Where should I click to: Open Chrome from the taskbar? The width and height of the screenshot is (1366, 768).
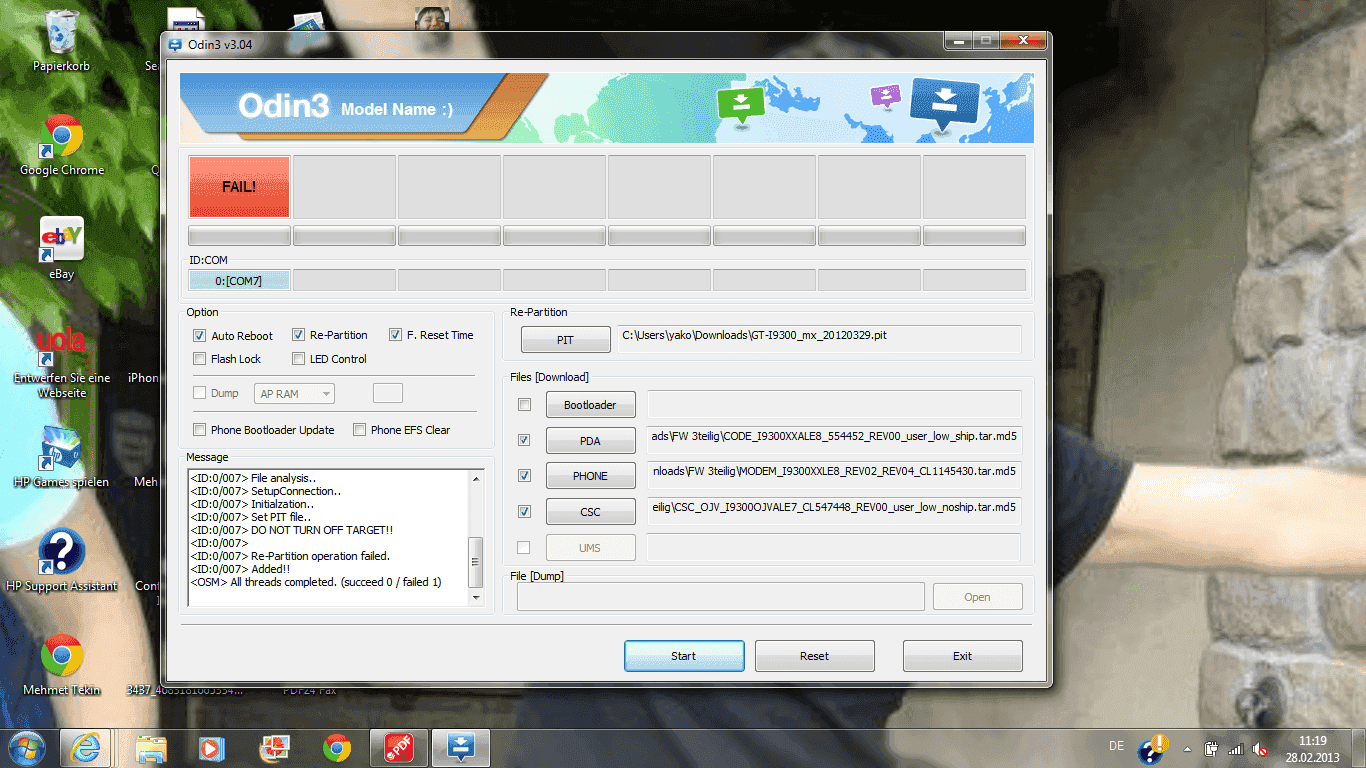tap(337, 747)
